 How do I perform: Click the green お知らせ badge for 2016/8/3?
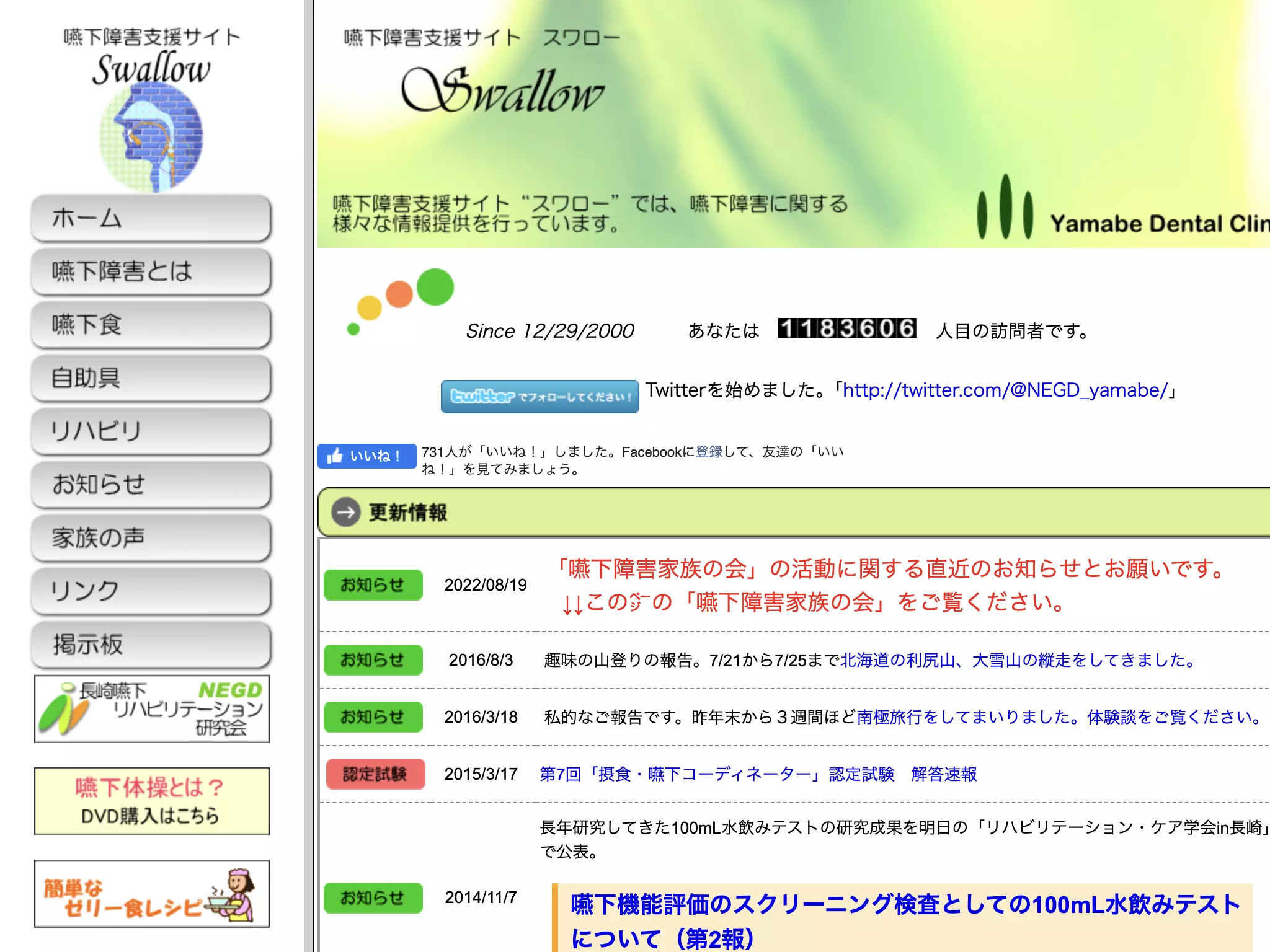point(373,659)
